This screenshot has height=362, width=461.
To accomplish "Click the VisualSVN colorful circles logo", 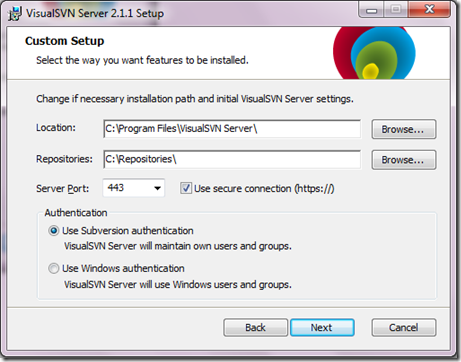I will coord(374,53).
